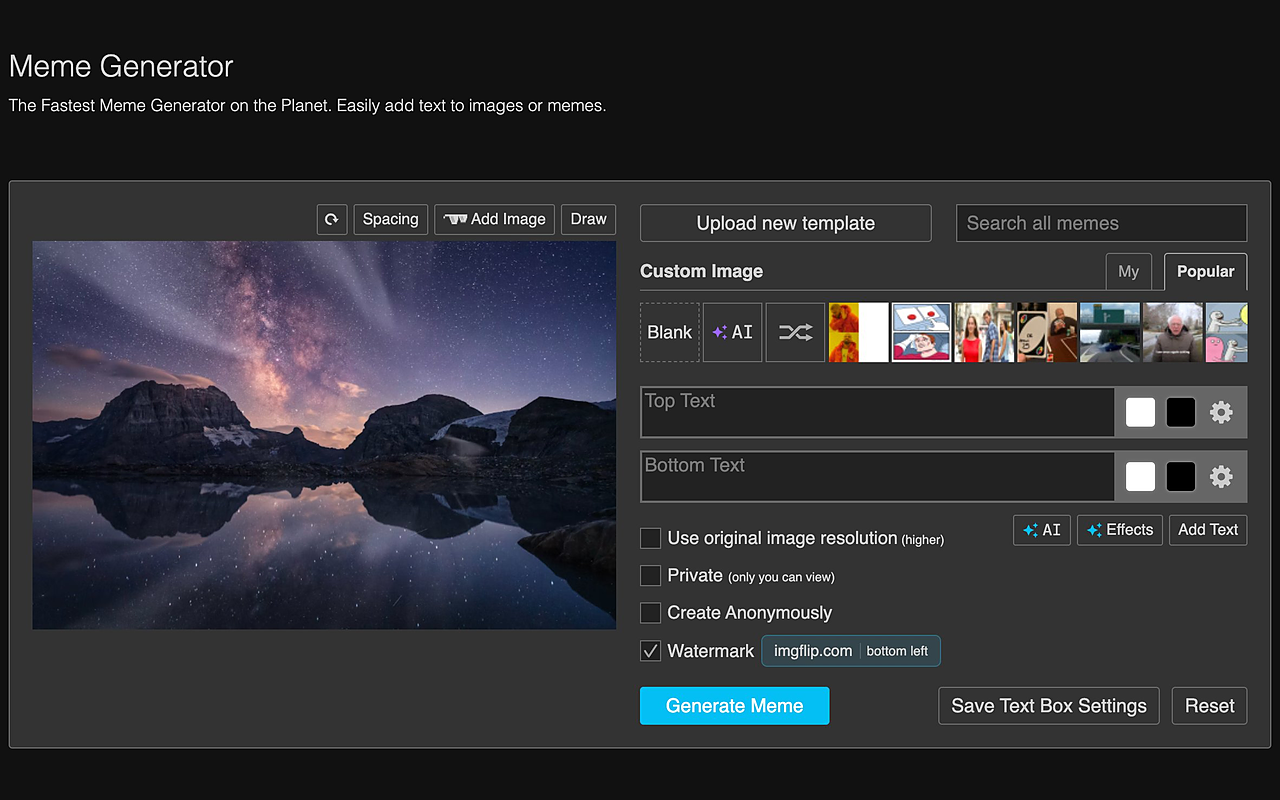The image size is (1280, 800).
Task: Add Image with the sunglasses button
Action: pyautogui.click(x=495, y=219)
